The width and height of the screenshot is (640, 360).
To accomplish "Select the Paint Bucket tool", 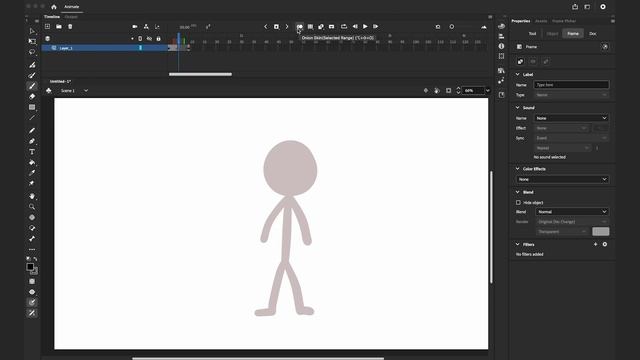I will pos(32,162).
